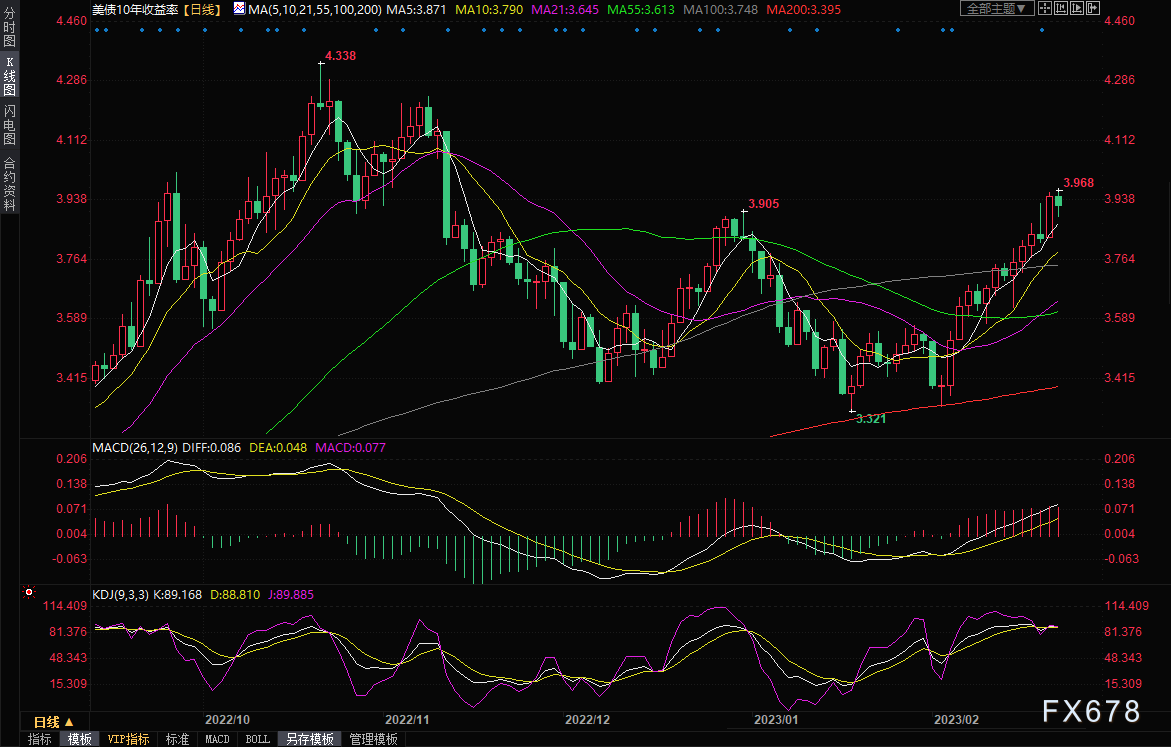The image size is (1171, 747).
Task: Click the 3.321 low price label
Action: point(871,419)
